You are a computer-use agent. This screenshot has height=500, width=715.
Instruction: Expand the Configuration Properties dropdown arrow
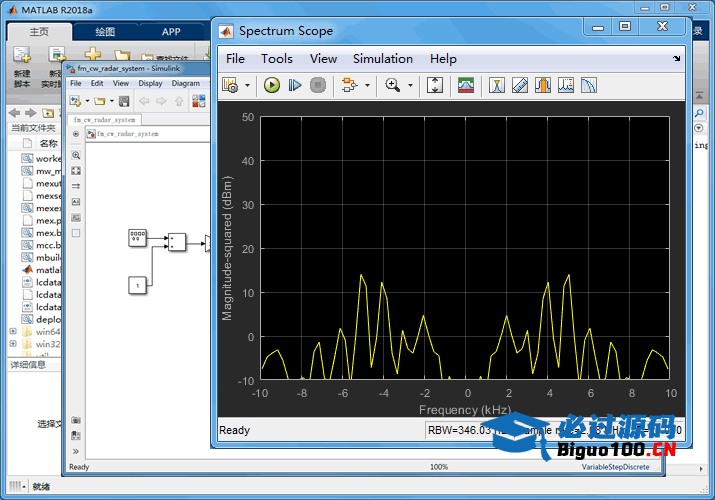click(247, 86)
